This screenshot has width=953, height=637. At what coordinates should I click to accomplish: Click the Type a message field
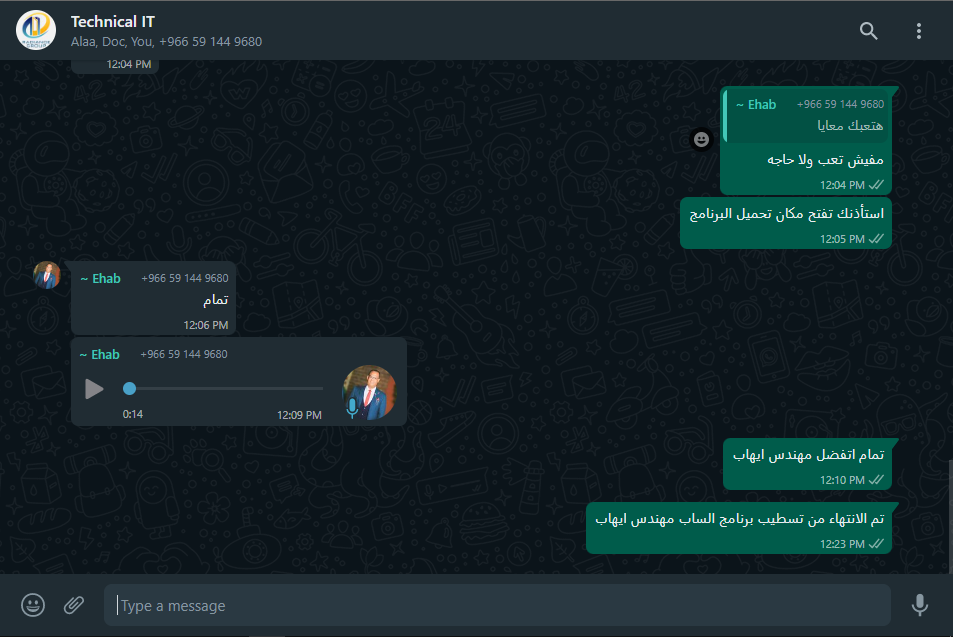497,605
